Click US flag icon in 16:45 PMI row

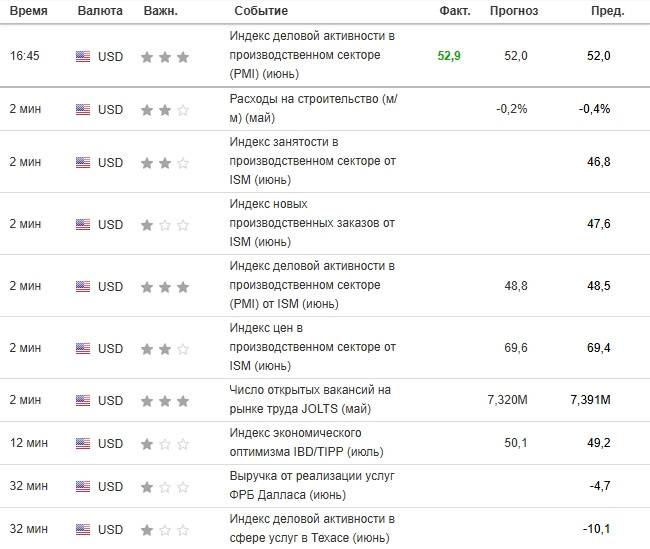point(83,56)
